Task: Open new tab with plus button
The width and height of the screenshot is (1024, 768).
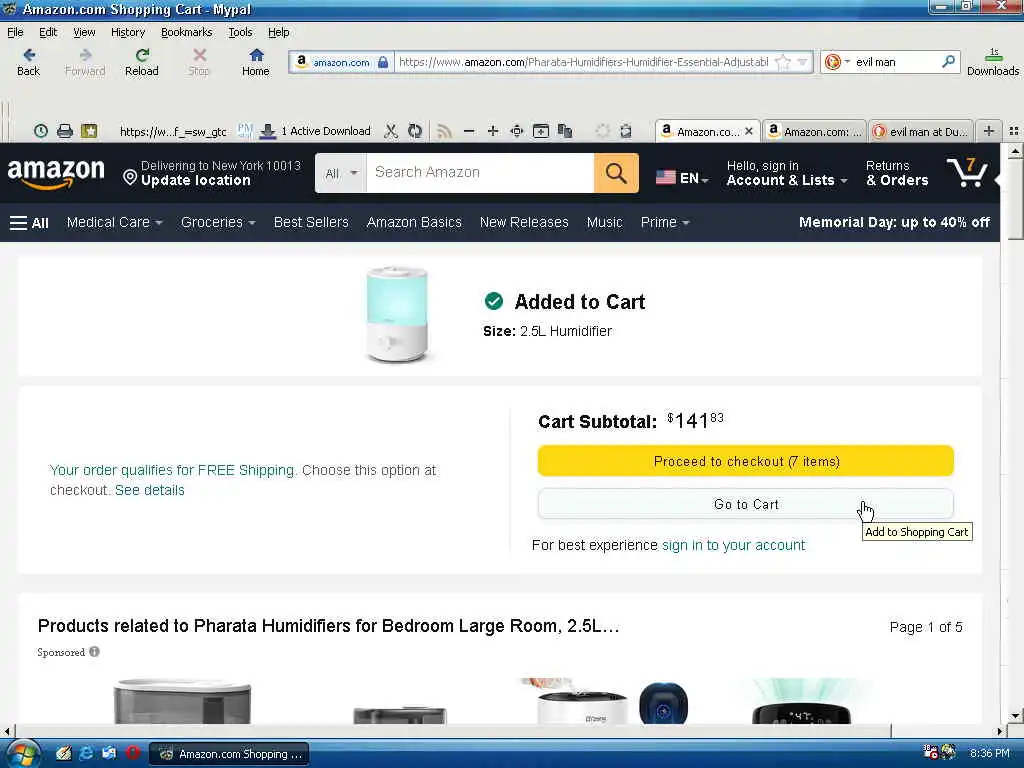Action: [x=989, y=131]
